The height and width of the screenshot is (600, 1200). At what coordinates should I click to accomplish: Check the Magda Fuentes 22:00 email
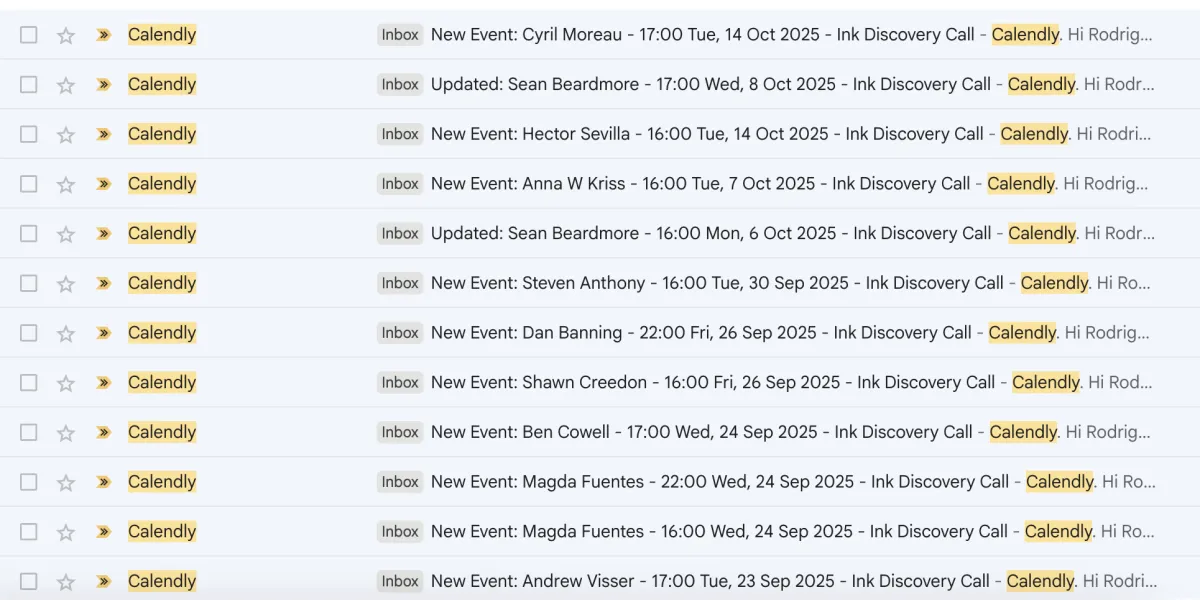click(x=29, y=482)
